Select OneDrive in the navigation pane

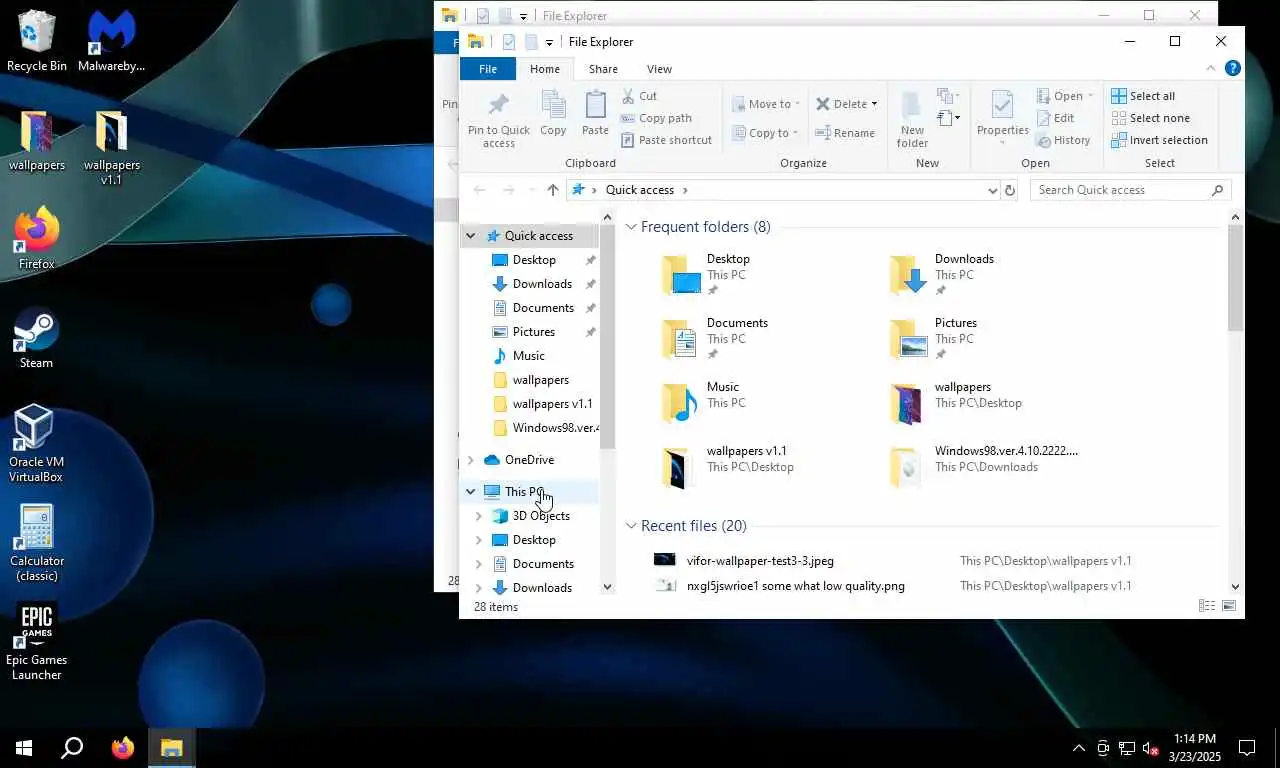pyautogui.click(x=529, y=460)
